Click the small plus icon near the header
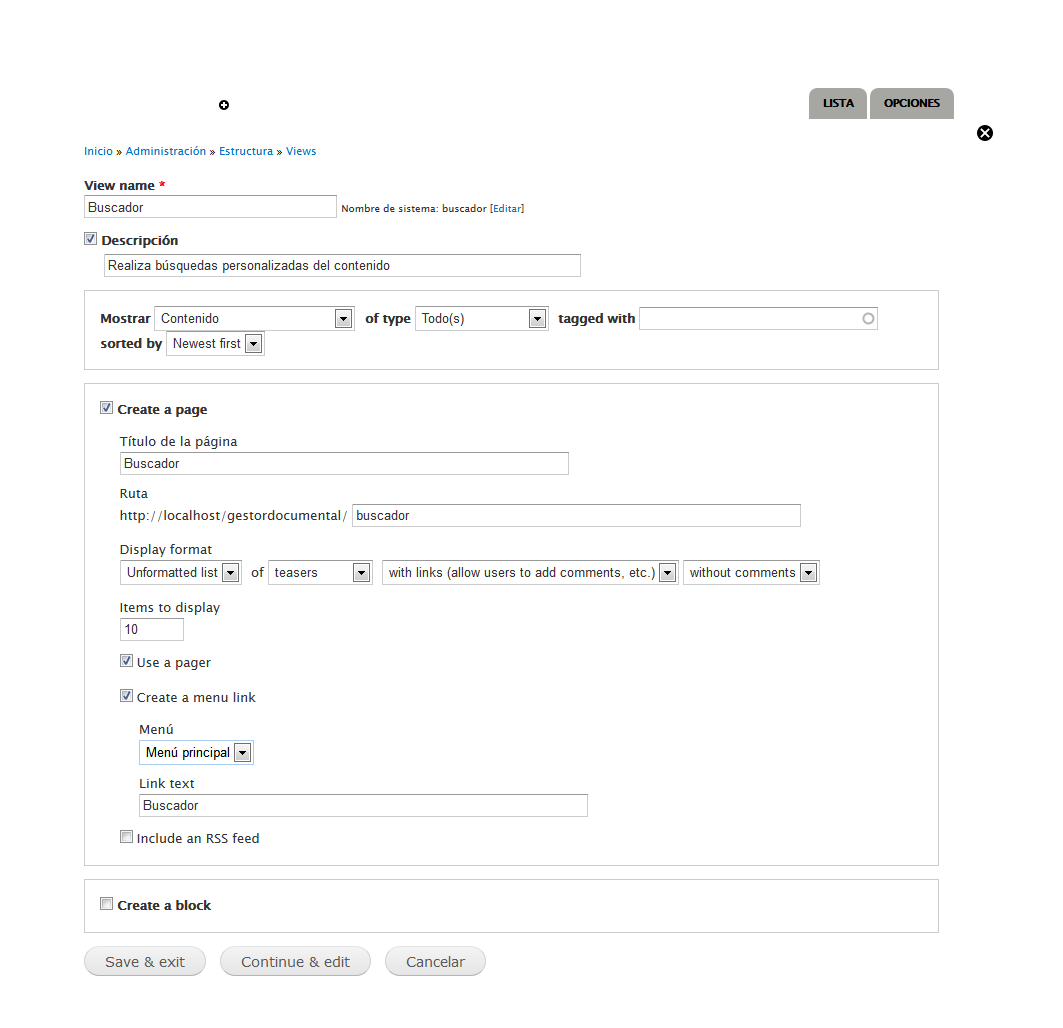The image size is (1063, 1028). click(224, 105)
